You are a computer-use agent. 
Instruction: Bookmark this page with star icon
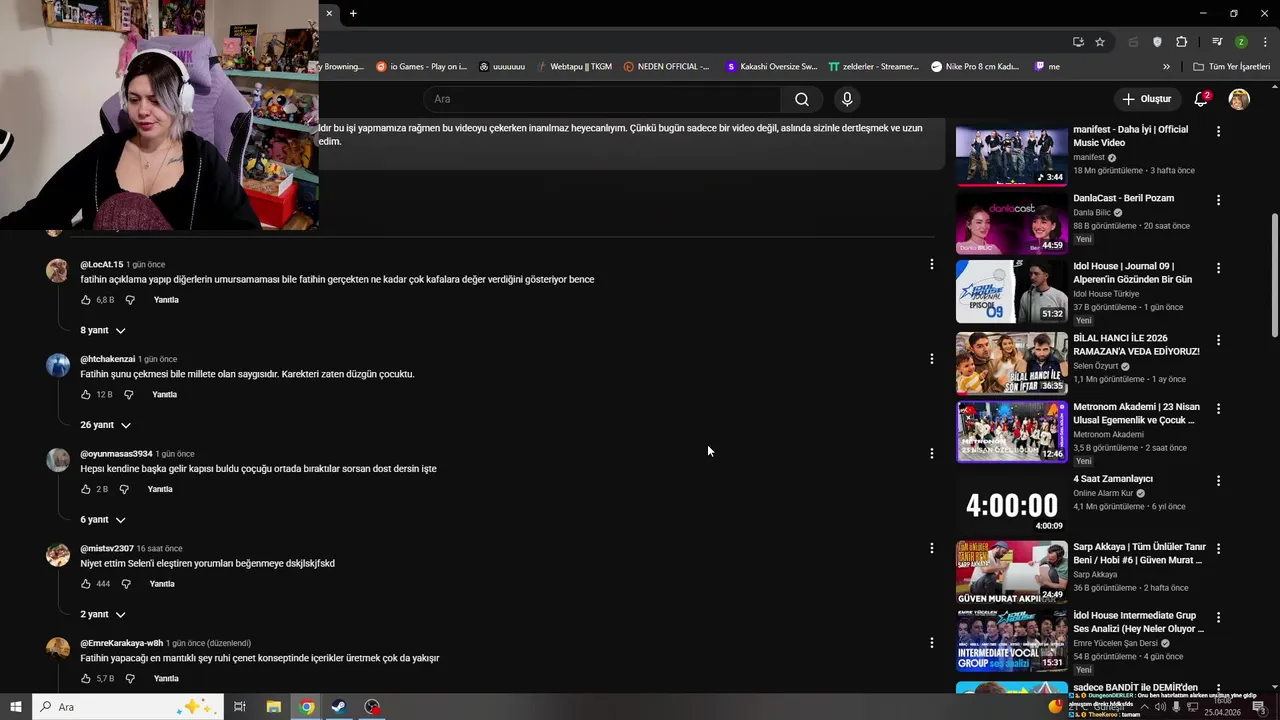point(1100,42)
